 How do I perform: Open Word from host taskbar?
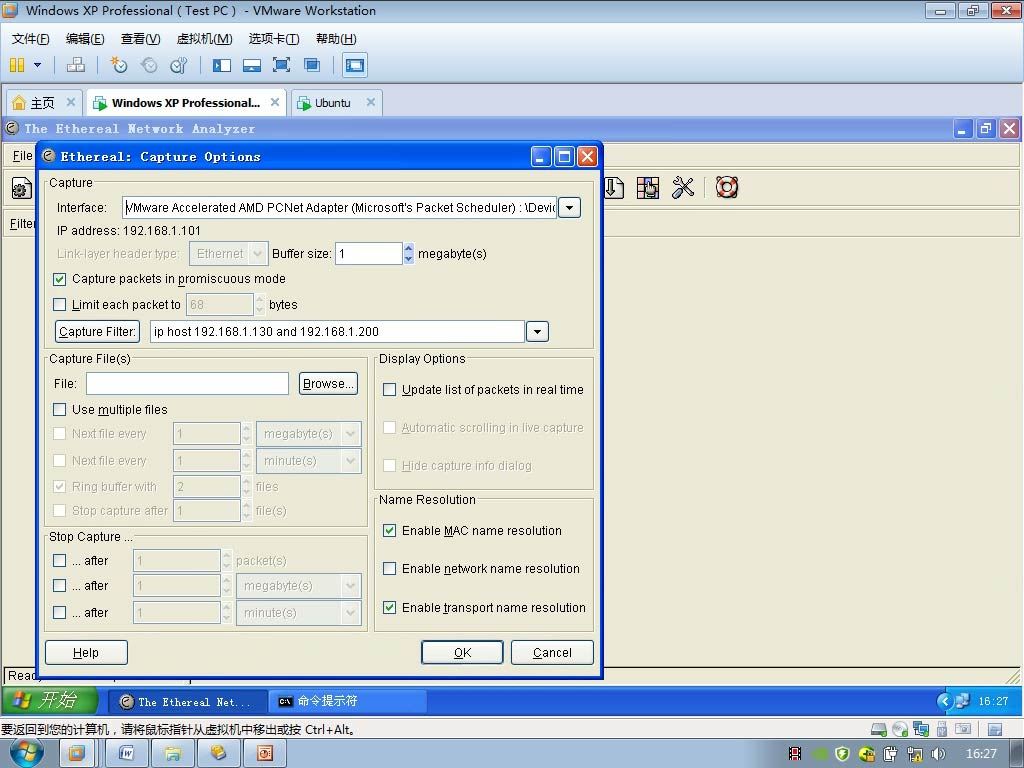click(x=126, y=754)
